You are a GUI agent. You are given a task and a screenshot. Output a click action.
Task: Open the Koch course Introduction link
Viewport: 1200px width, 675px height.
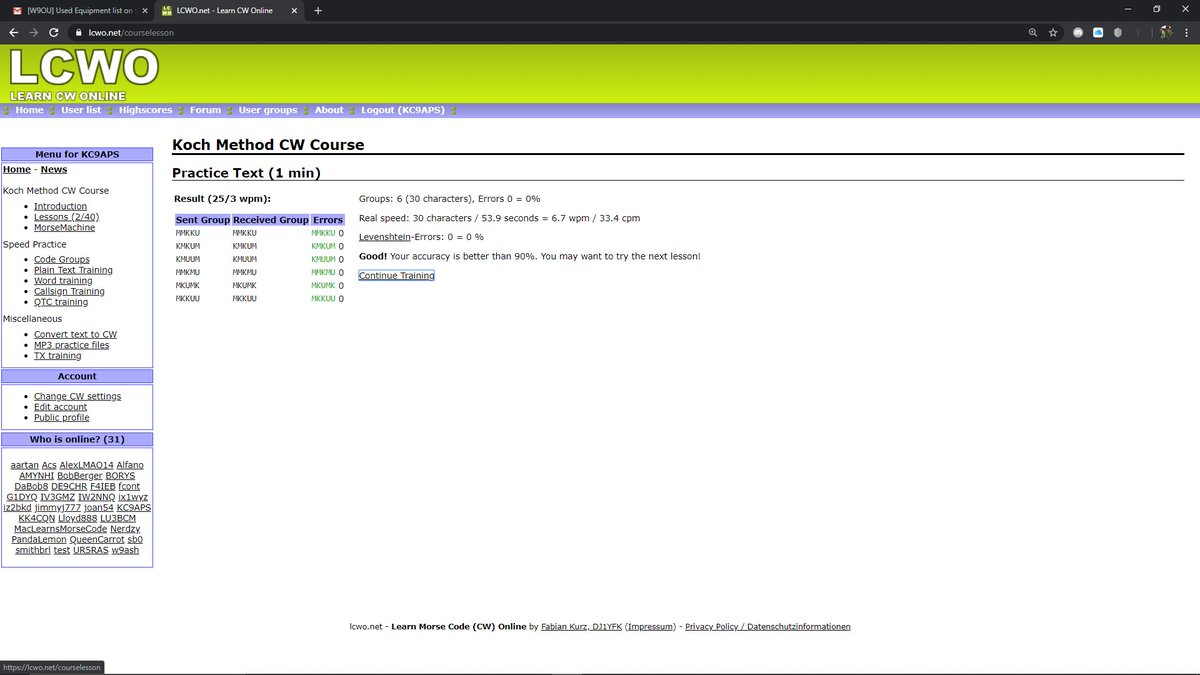pyautogui.click(x=60, y=206)
